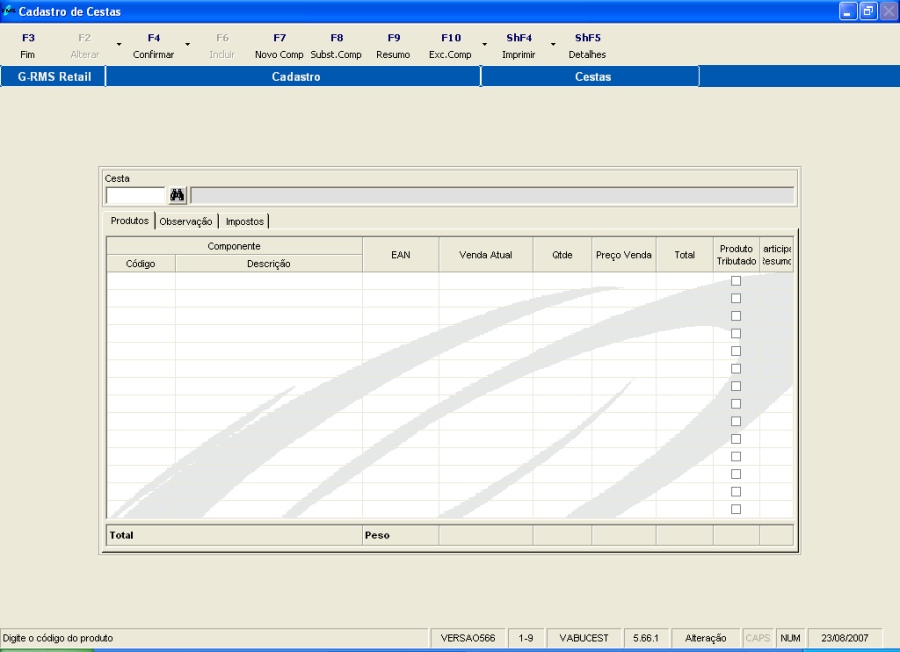
Task: Click the grey Cesta description field
Action: (x=492, y=196)
